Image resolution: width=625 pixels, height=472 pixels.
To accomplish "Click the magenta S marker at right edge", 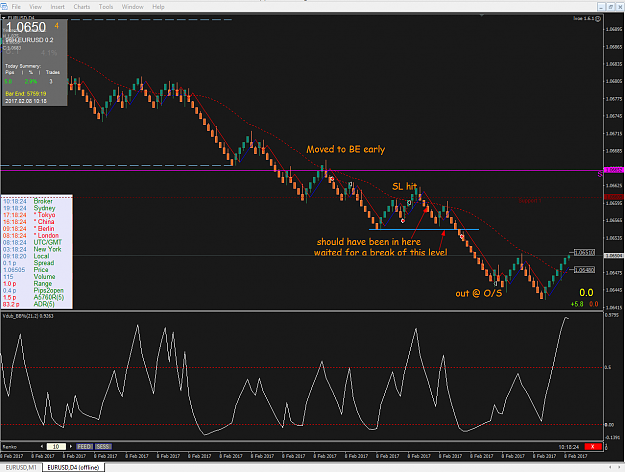I will tap(600, 174).
